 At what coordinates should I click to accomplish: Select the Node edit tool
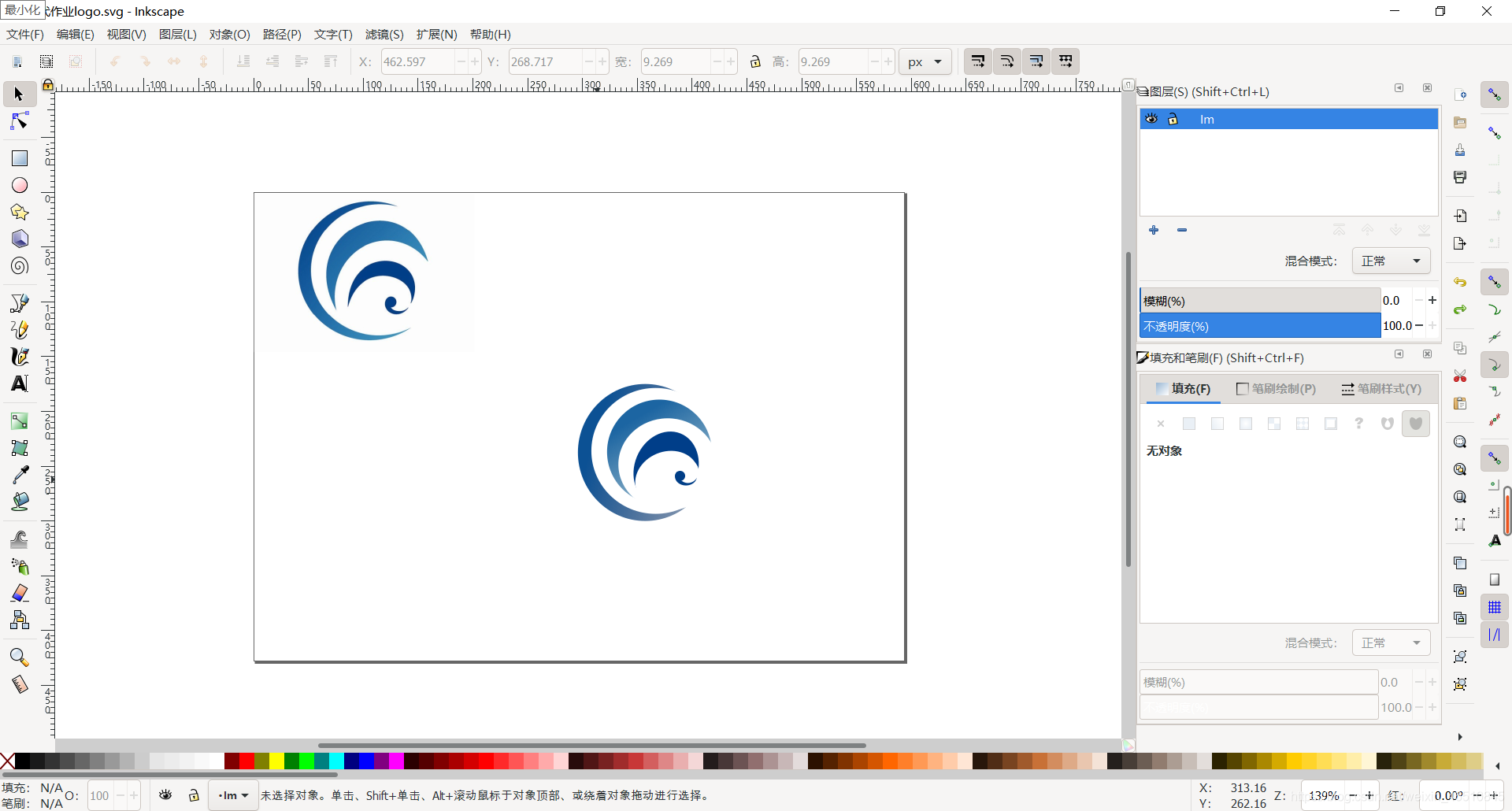click(19, 121)
